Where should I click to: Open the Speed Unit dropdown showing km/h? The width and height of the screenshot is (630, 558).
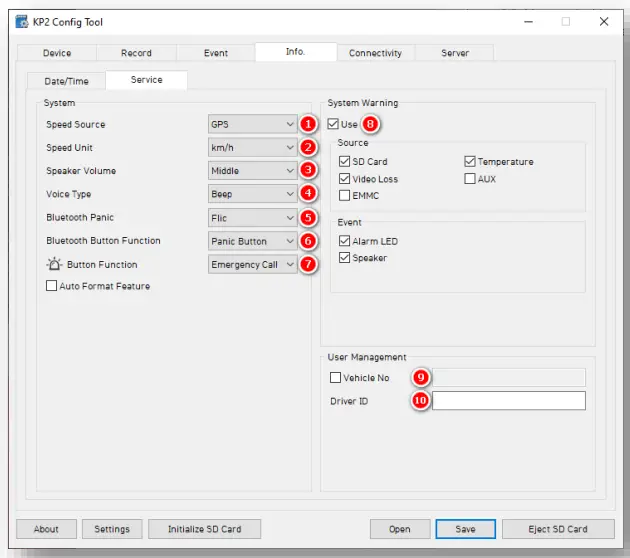pos(253,147)
